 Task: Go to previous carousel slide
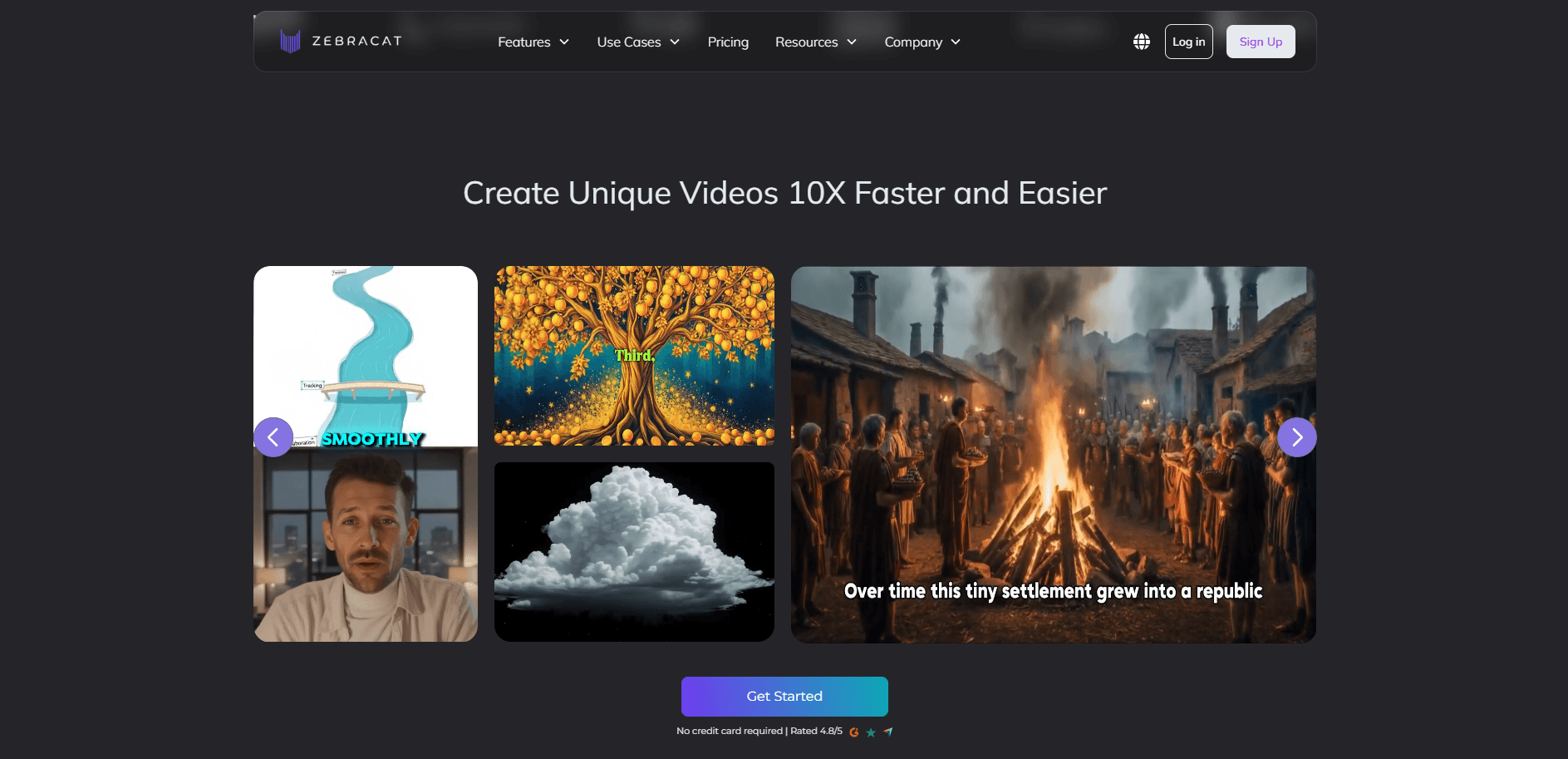click(x=273, y=437)
